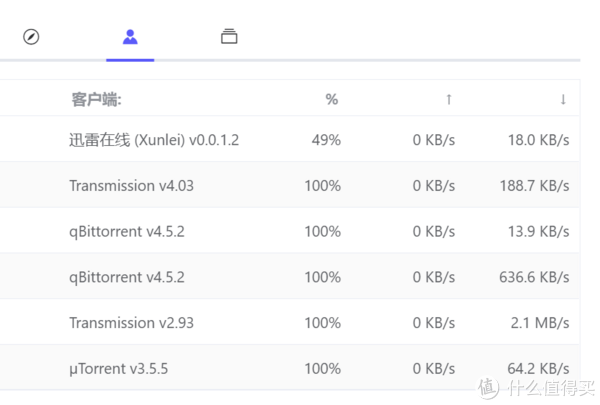Viewport: 600px width, 405px height.
Task: Click the qBittorrent v4.5.2 peer at 636.6 KB/s
Action: point(127,277)
